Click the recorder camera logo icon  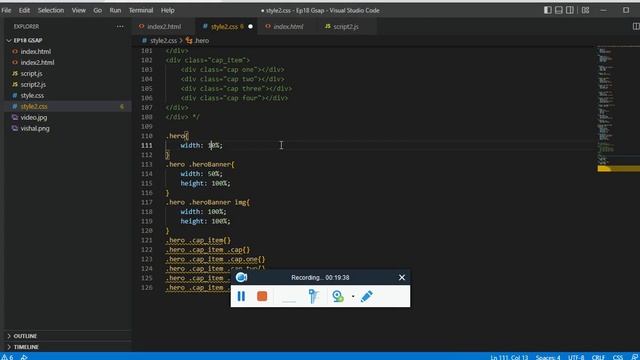[x=241, y=278]
